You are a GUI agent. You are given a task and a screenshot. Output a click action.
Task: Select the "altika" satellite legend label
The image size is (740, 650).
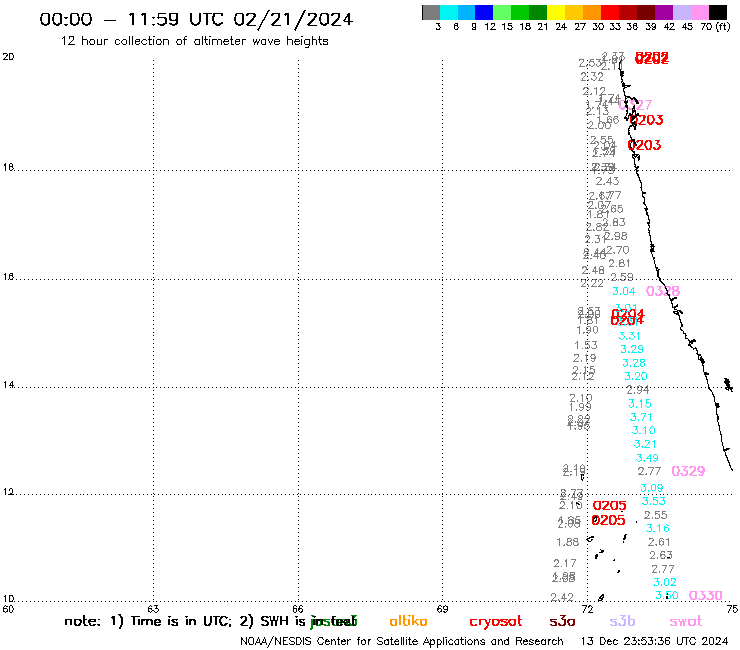(x=408, y=621)
